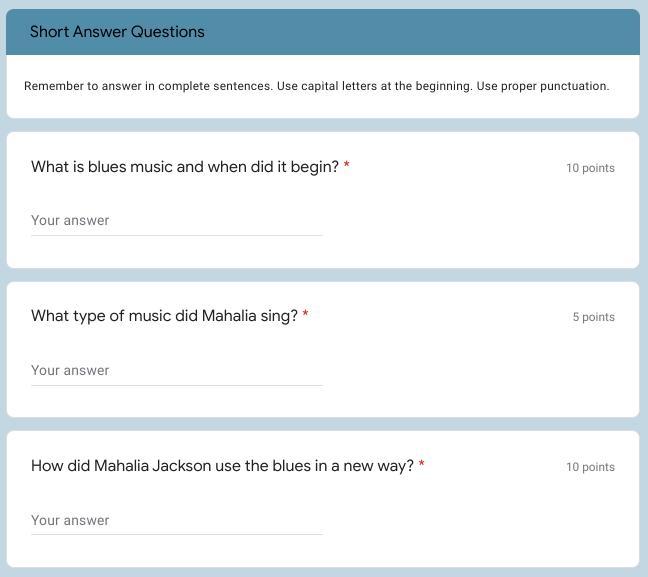Click the 10 points label on the new way question
Image resolution: width=648 pixels, height=577 pixels.
[590, 467]
